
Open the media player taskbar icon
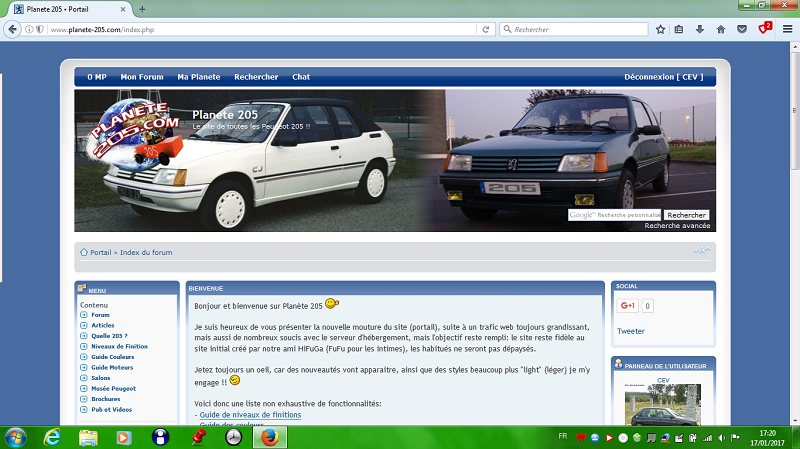coord(123,438)
